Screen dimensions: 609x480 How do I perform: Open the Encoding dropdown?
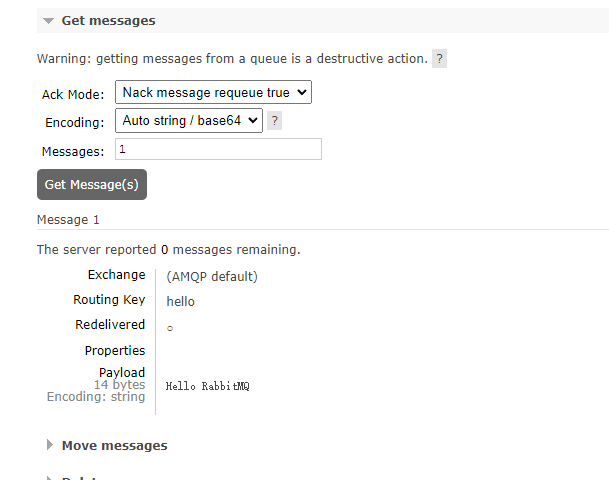click(x=189, y=121)
